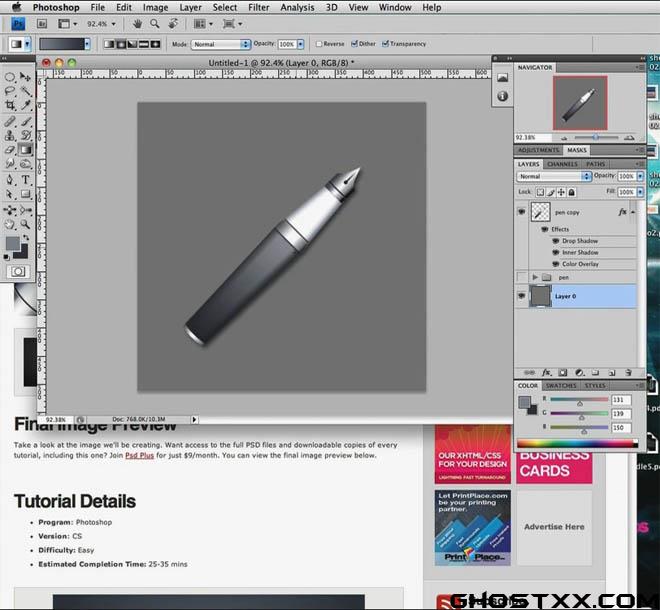This screenshot has height=610, width=660.
Task: Show the pen group layer
Action: tap(522, 277)
